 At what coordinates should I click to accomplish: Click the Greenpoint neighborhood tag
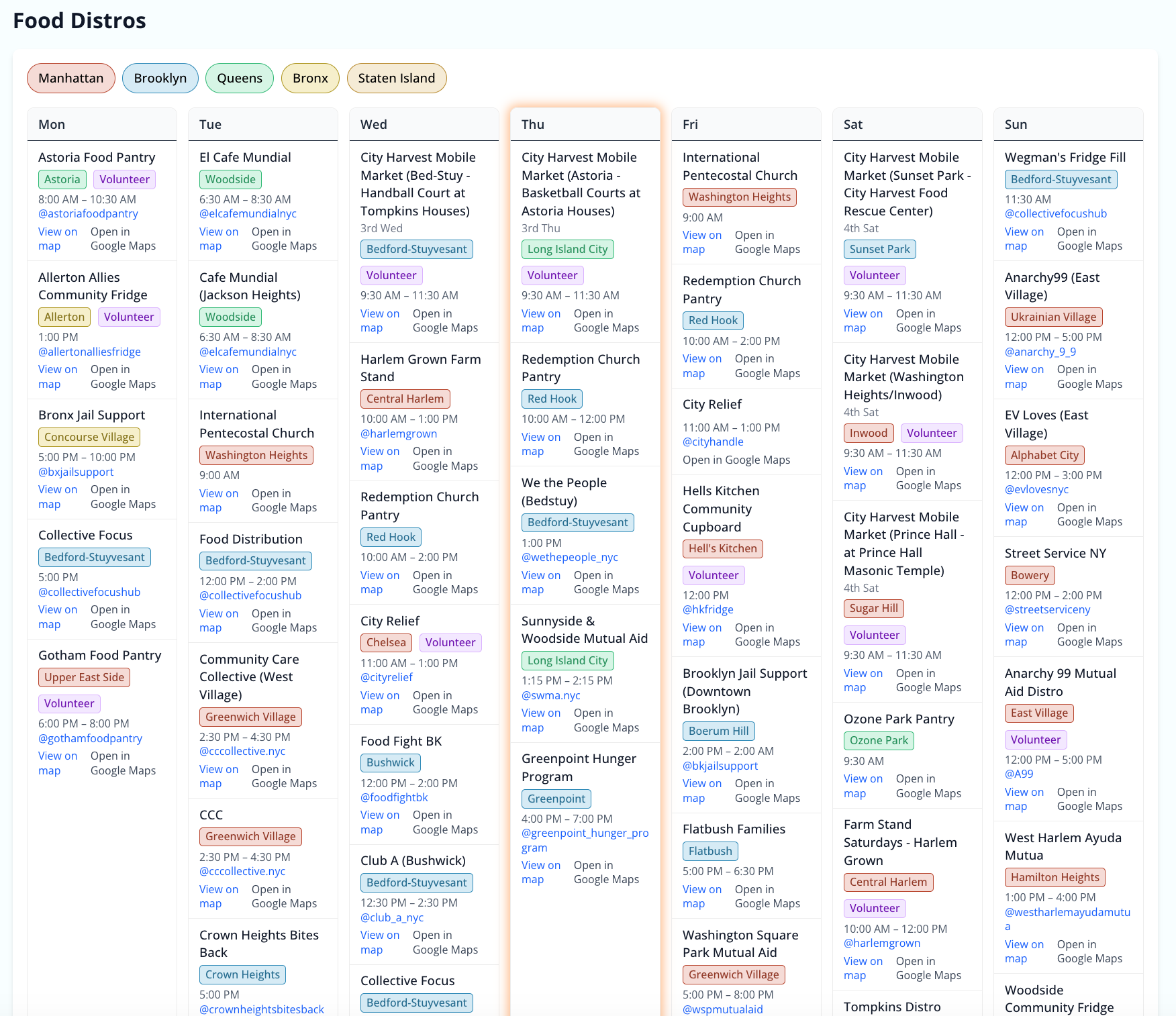point(556,799)
